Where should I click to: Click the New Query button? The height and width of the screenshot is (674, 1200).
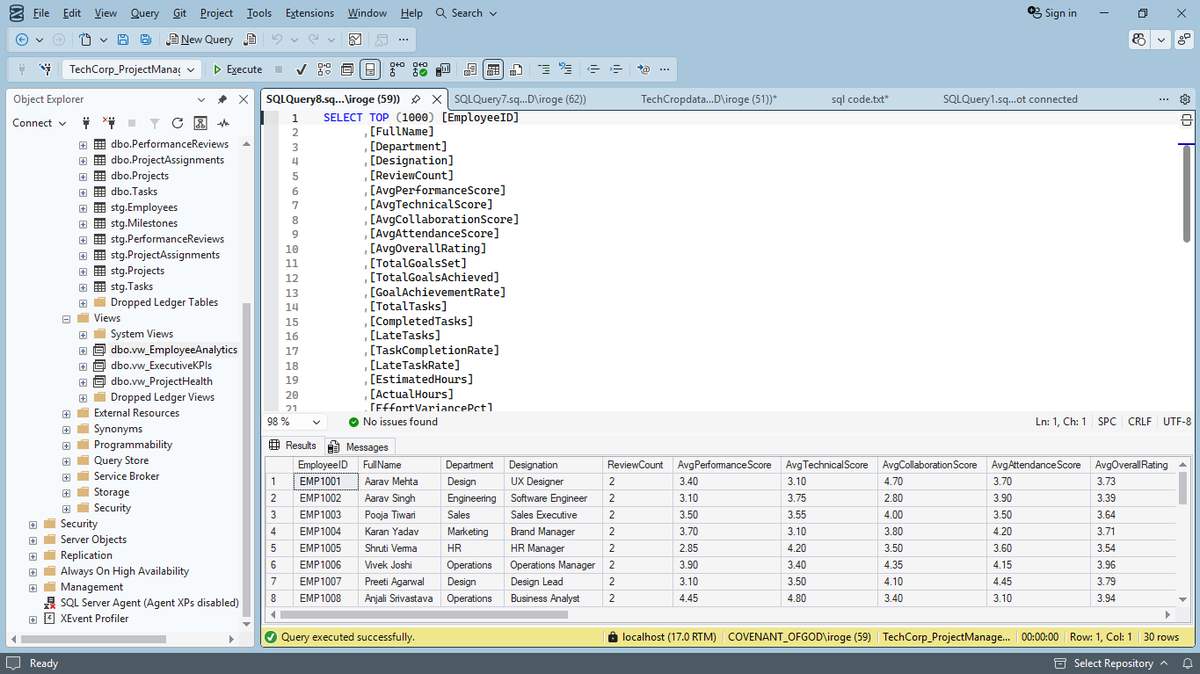pos(200,40)
